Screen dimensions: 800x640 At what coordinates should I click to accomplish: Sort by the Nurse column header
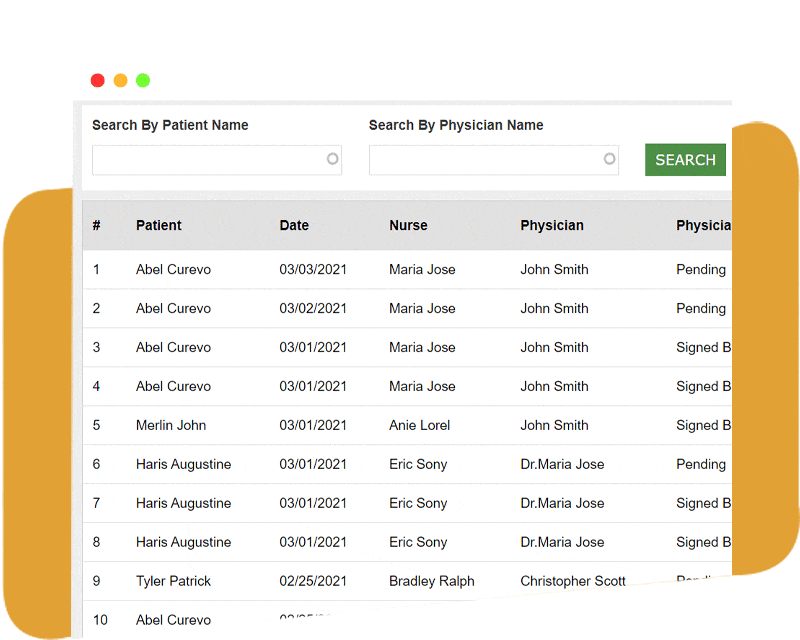[408, 225]
